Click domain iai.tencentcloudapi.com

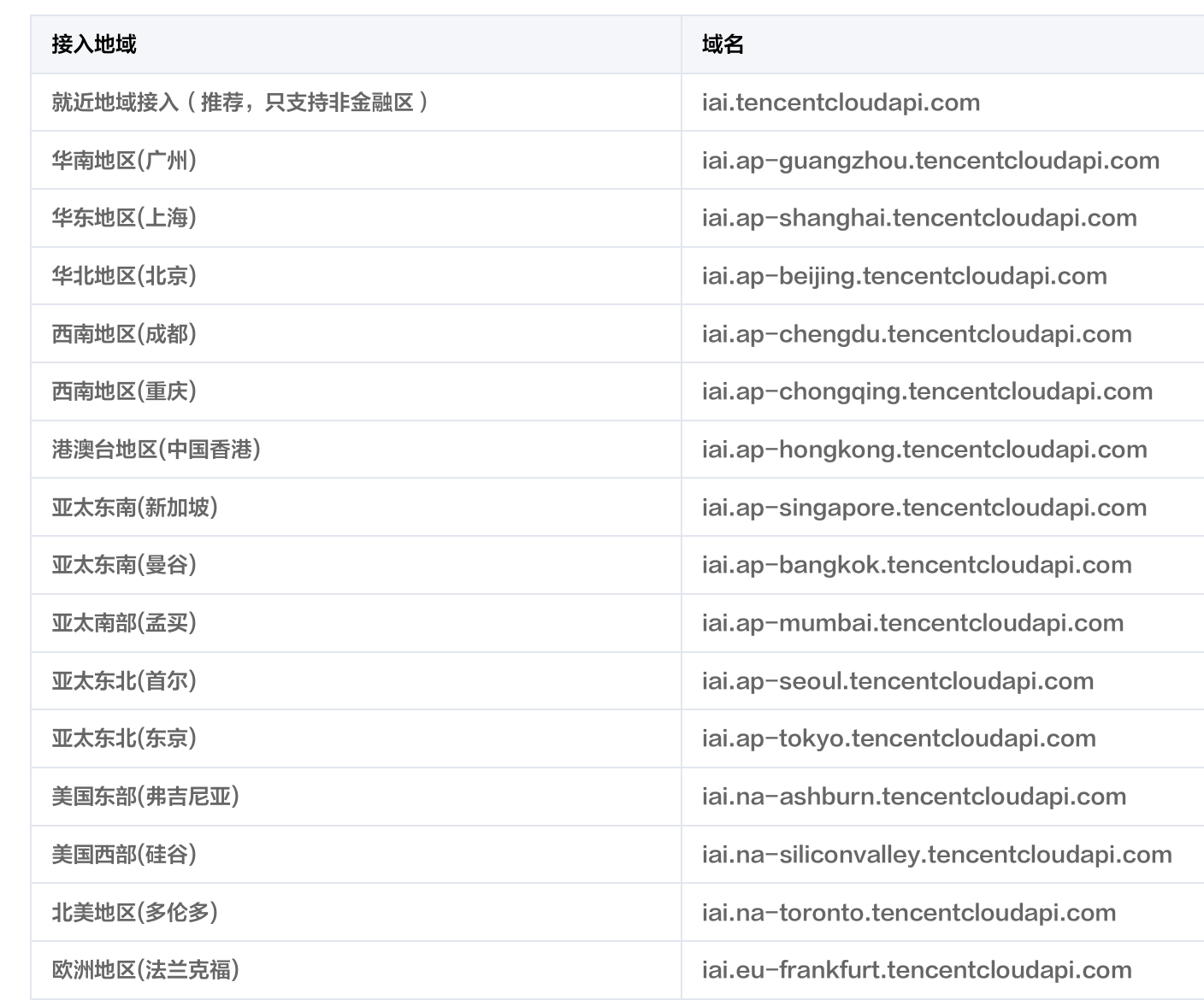point(841,103)
